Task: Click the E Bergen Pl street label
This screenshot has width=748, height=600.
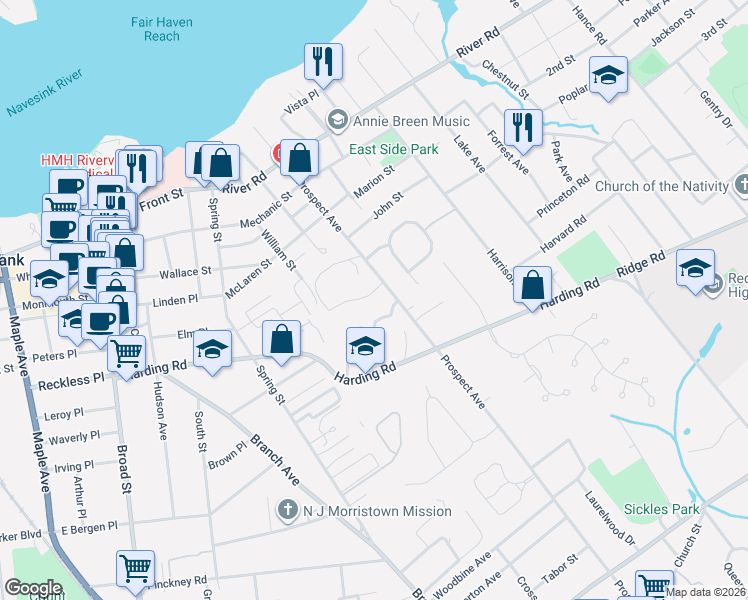Action: click(89, 528)
